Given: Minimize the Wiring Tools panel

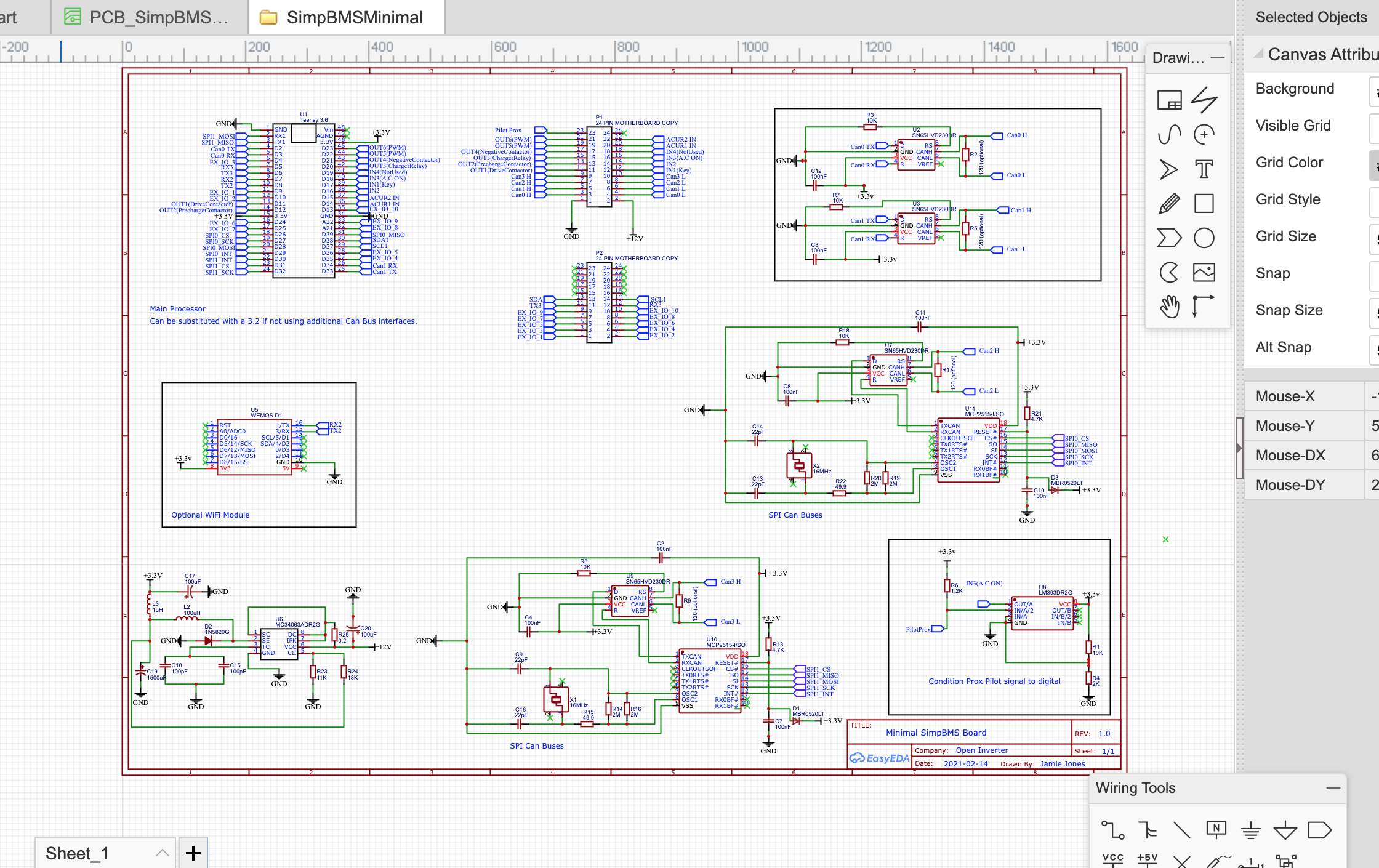Looking at the screenshot, I should coord(1333,788).
